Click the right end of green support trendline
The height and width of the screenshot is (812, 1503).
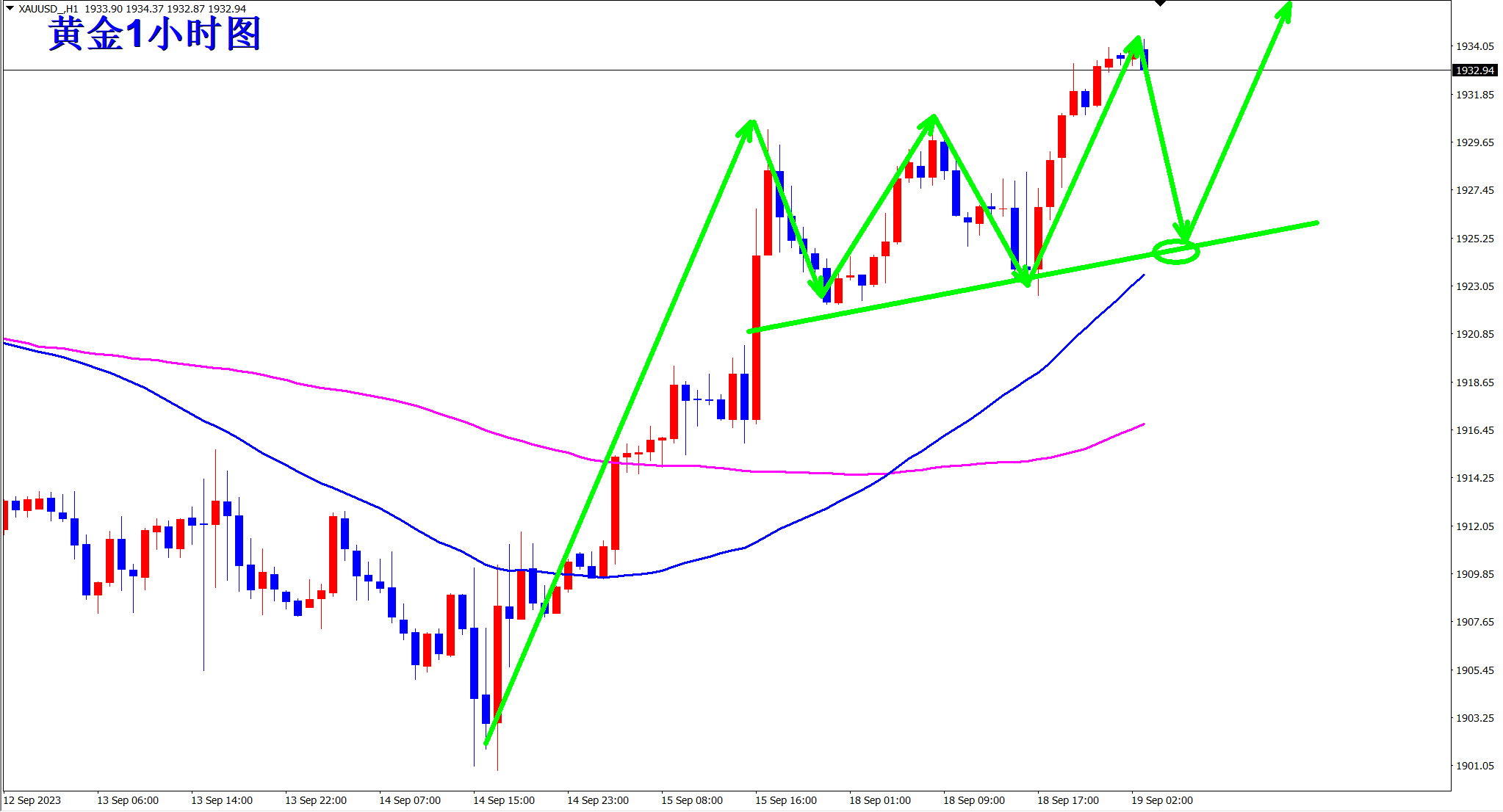point(1316,223)
